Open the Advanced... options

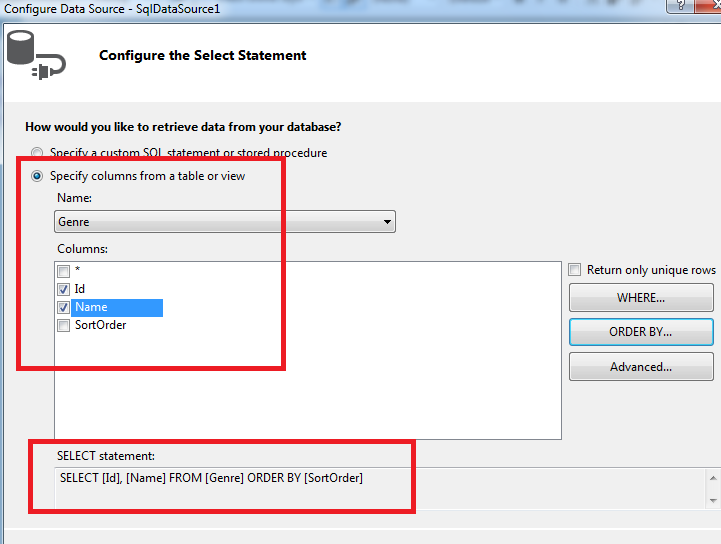pos(641,367)
